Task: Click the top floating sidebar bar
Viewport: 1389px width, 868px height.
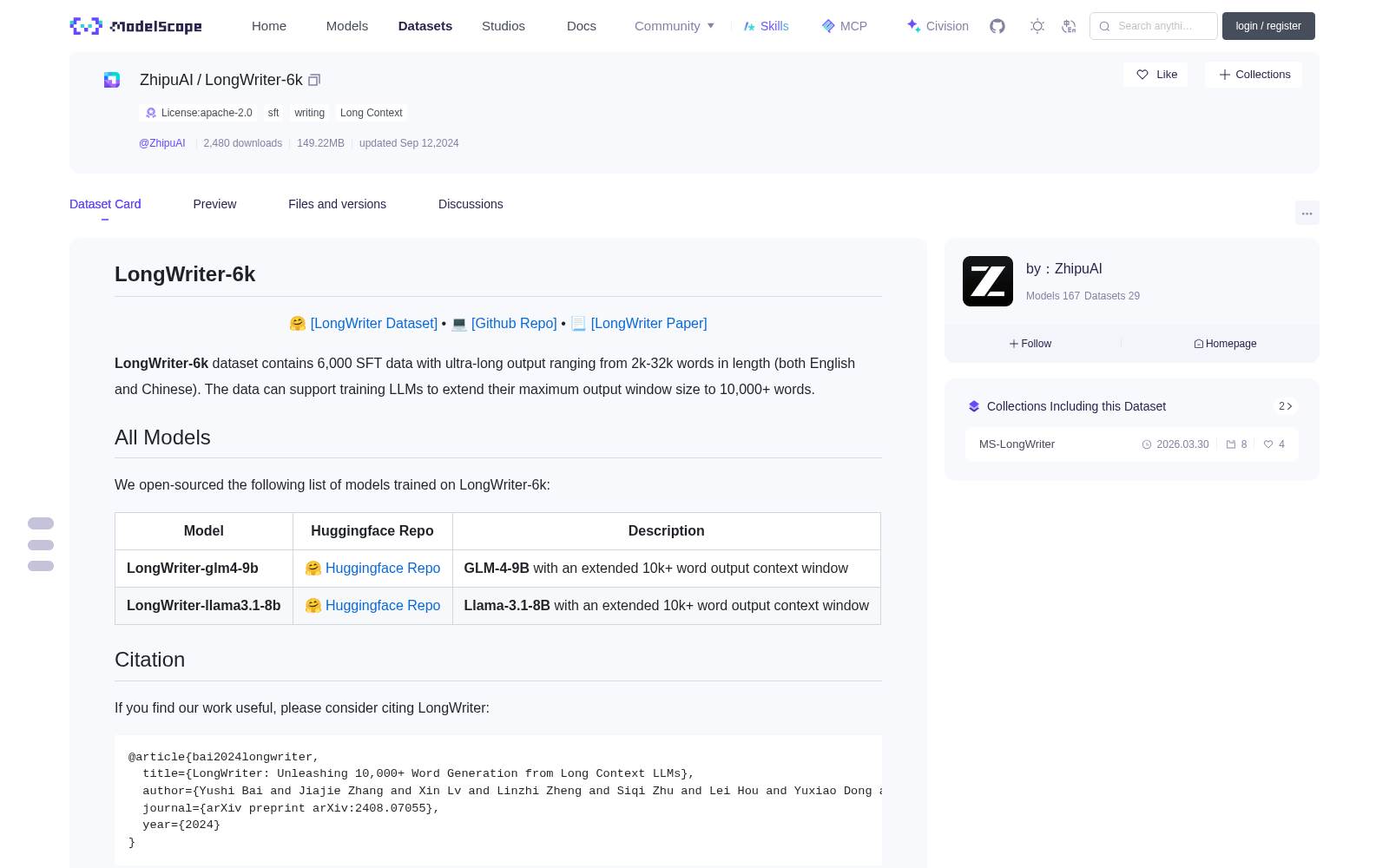Action: [41, 523]
